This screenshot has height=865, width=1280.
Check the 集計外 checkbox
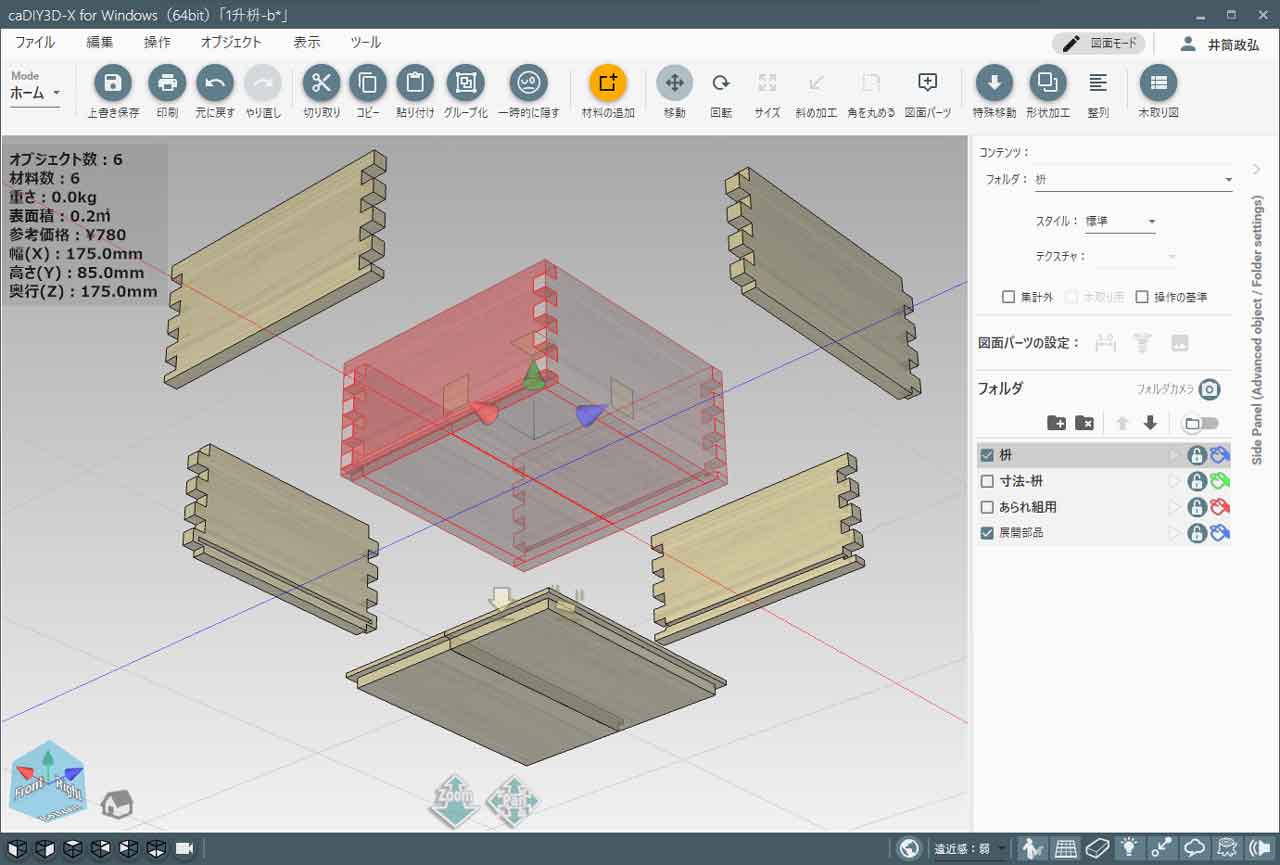[x=1009, y=297]
